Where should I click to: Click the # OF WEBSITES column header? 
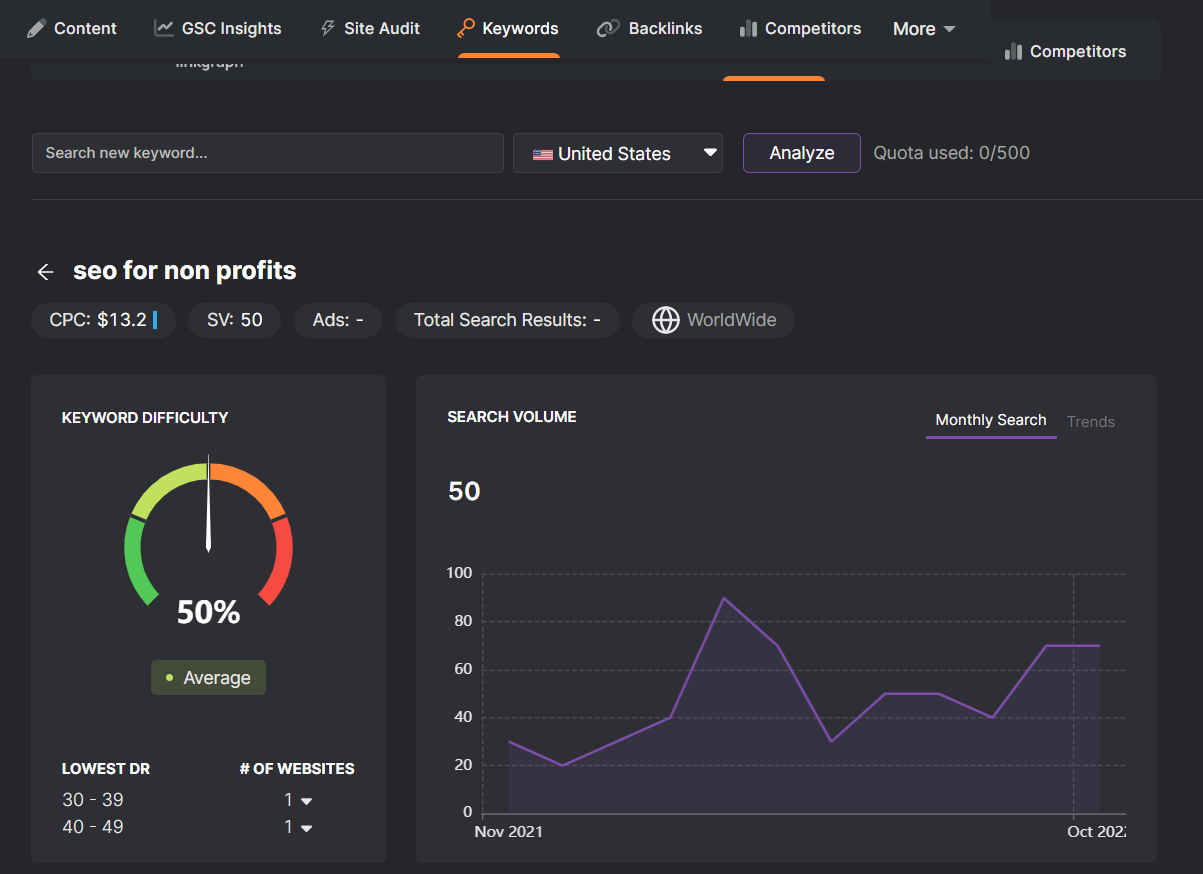[x=297, y=769]
